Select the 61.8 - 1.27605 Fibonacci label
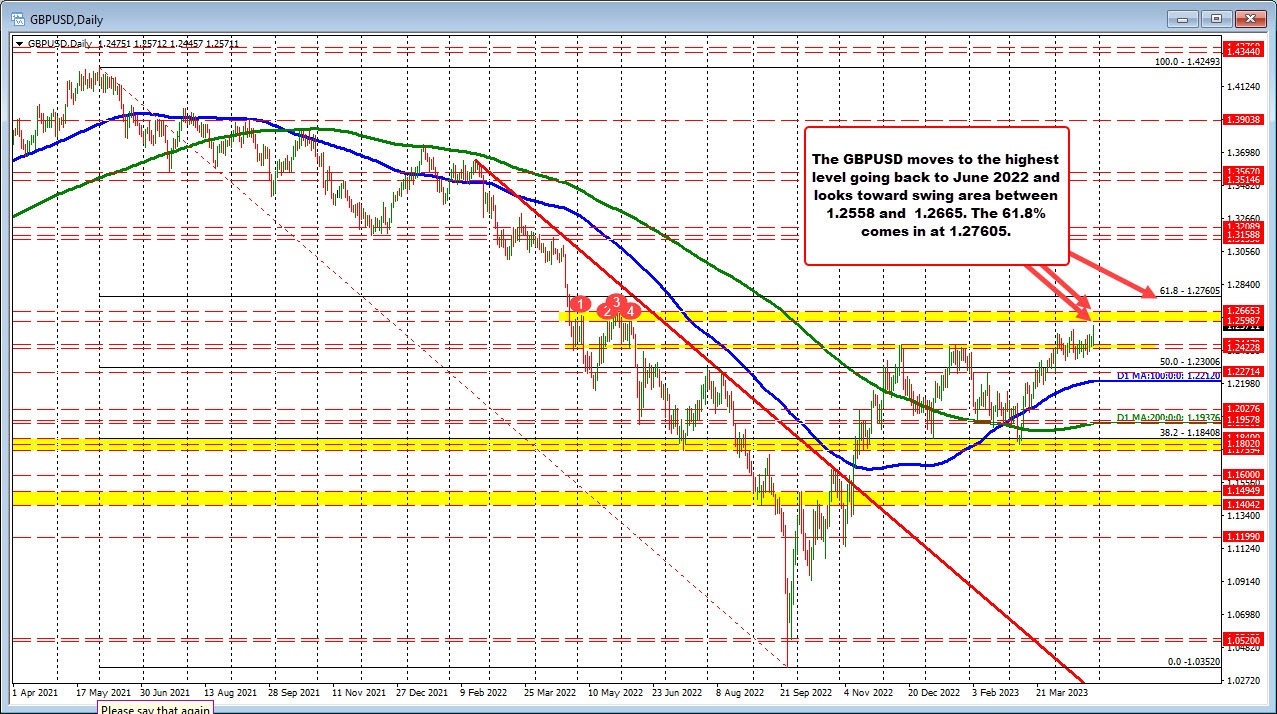This screenshot has width=1277, height=714. point(1190,290)
